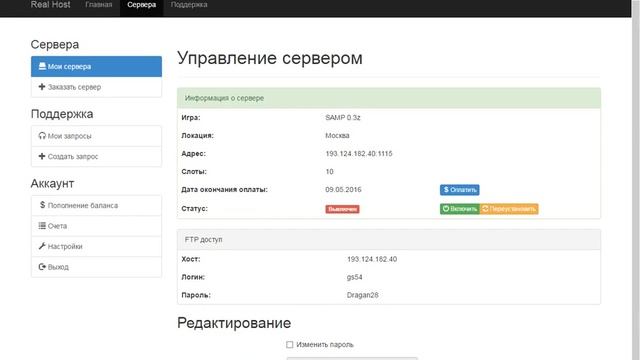Screen dimensions: 640x360
Task: Open the Счета list item
Action: 96,226
